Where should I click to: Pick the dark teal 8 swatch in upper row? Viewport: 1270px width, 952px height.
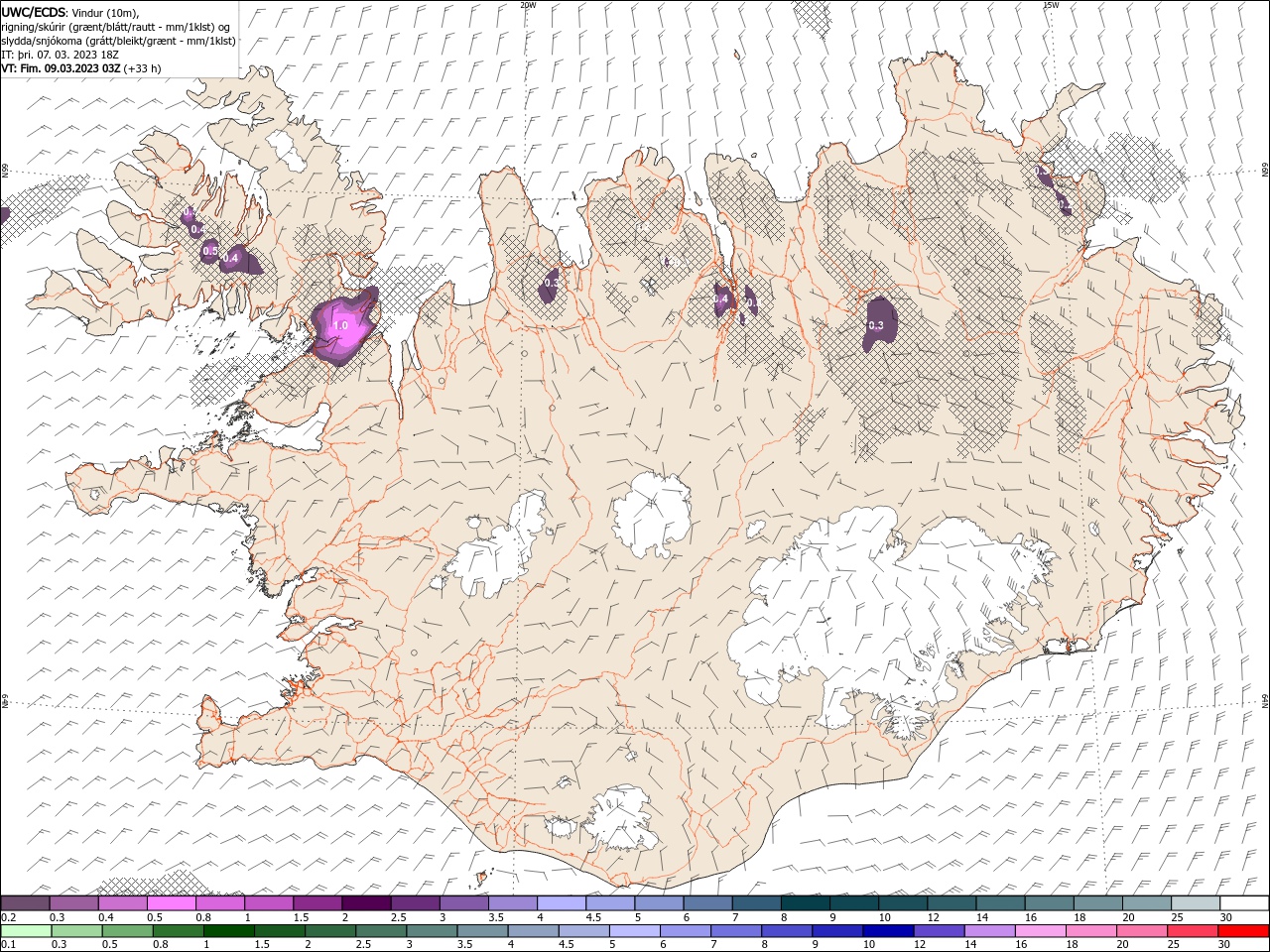click(x=805, y=903)
